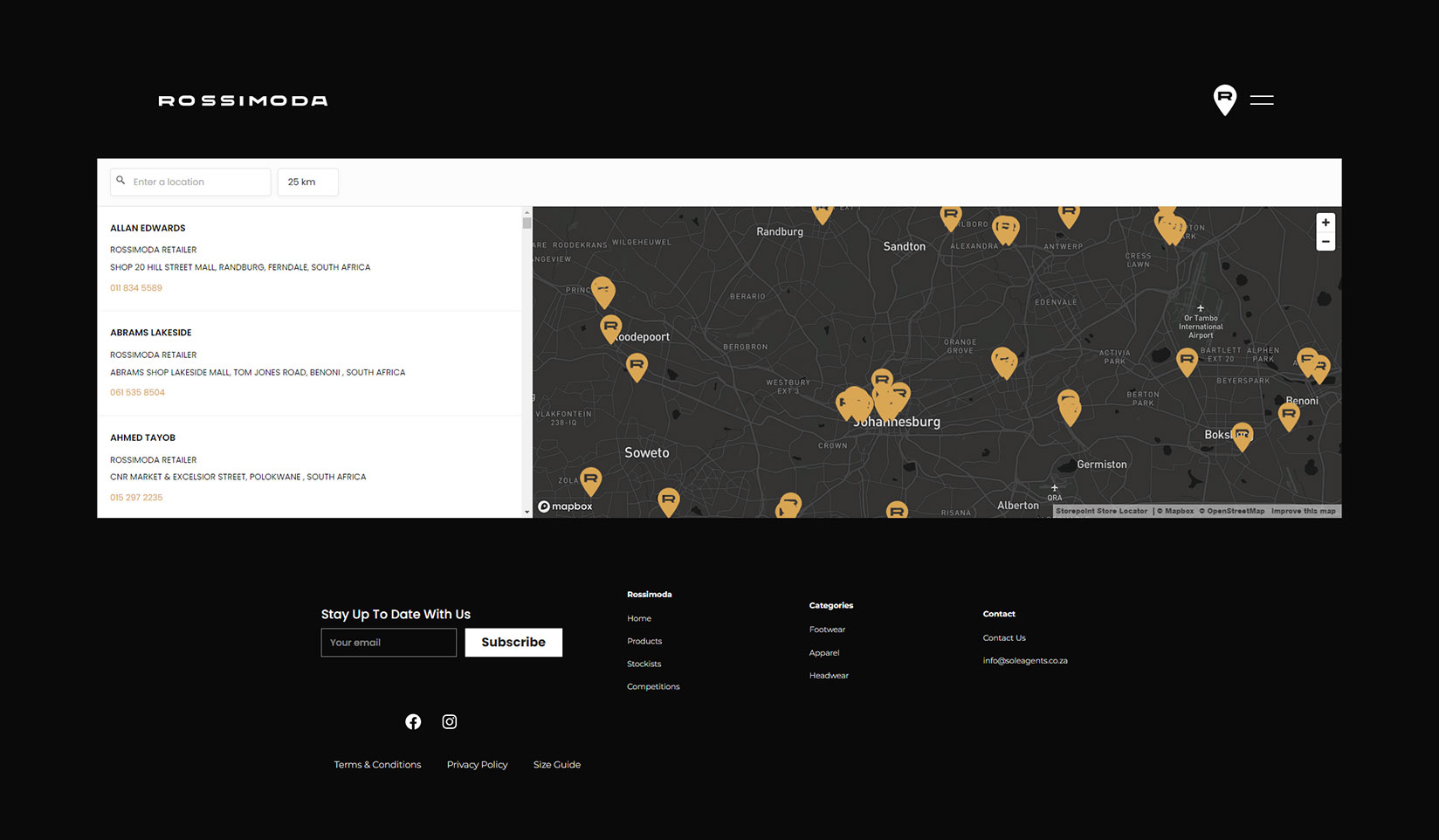Open the Stockists footer link
1439x840 pixels.
point(644,664)
